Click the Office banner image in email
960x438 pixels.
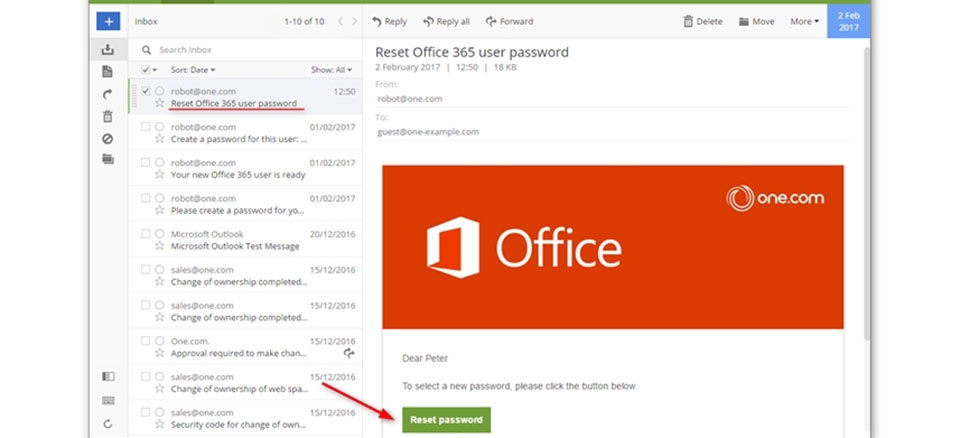613,247
